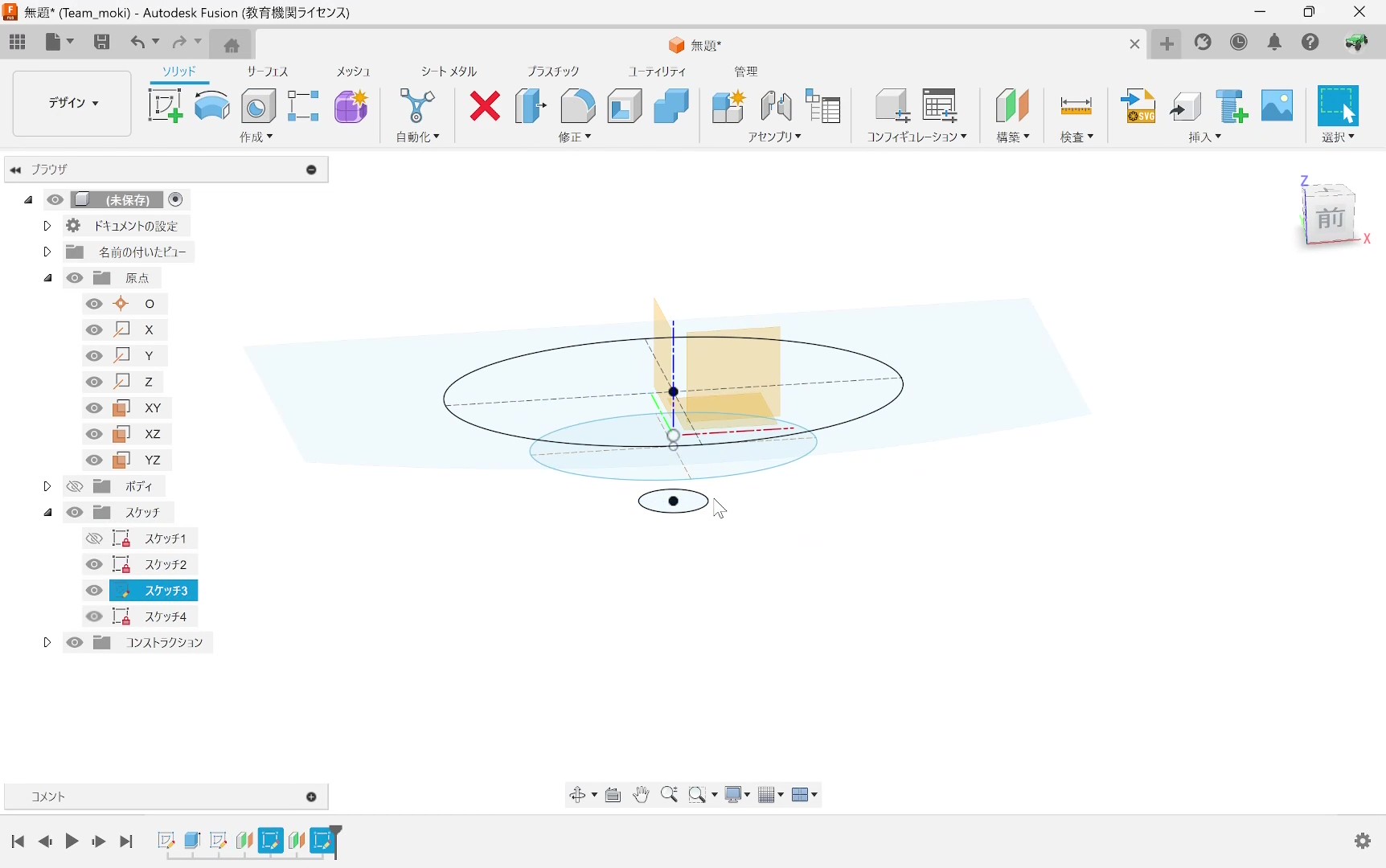The image size is (1386, 868).
Task: Click the Create Form purple icon
Action: [x=351, y=106]
